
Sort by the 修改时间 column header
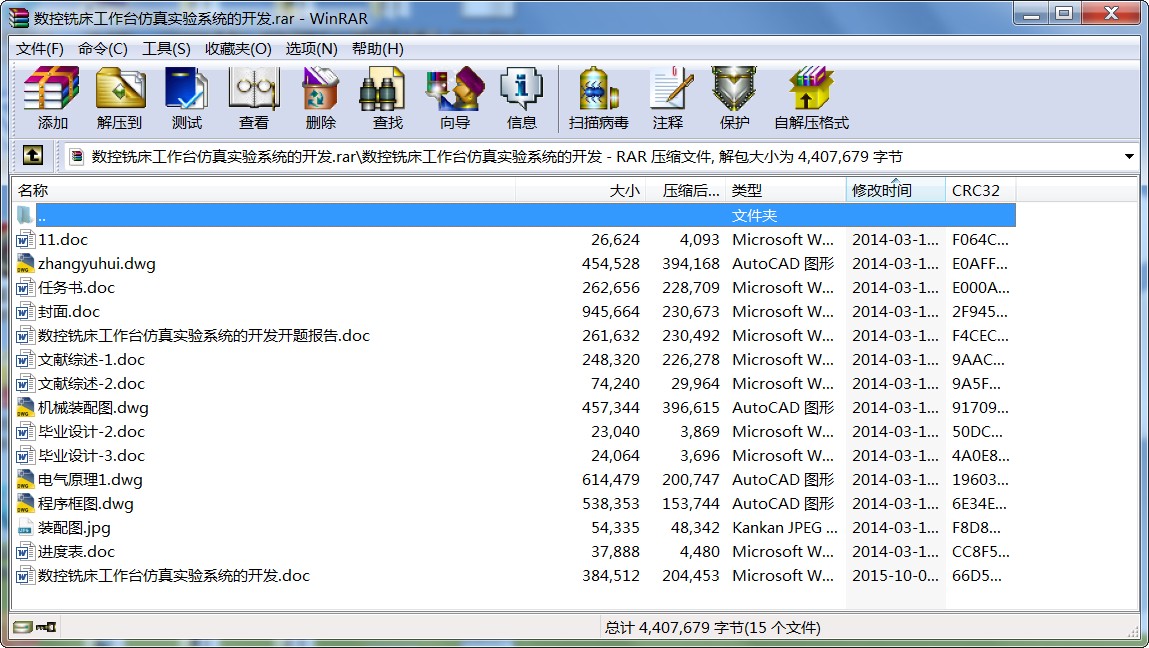pos(882,190)
